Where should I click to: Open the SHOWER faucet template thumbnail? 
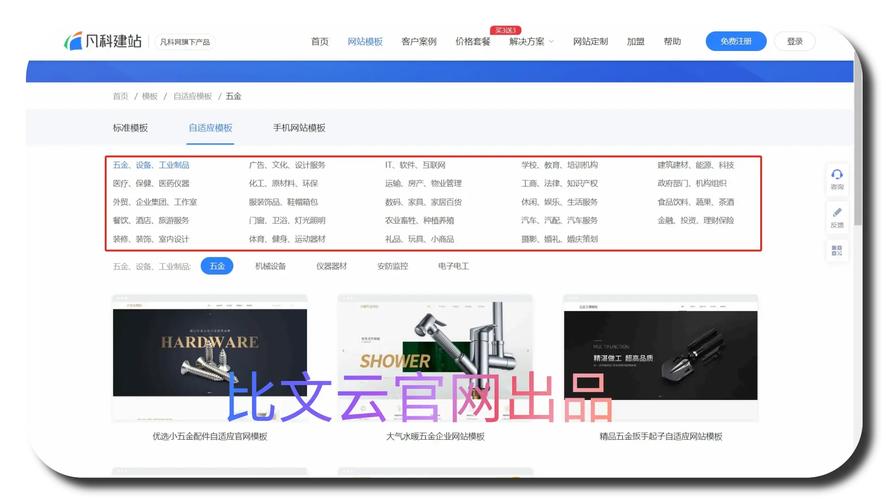[x=435, y=358]
